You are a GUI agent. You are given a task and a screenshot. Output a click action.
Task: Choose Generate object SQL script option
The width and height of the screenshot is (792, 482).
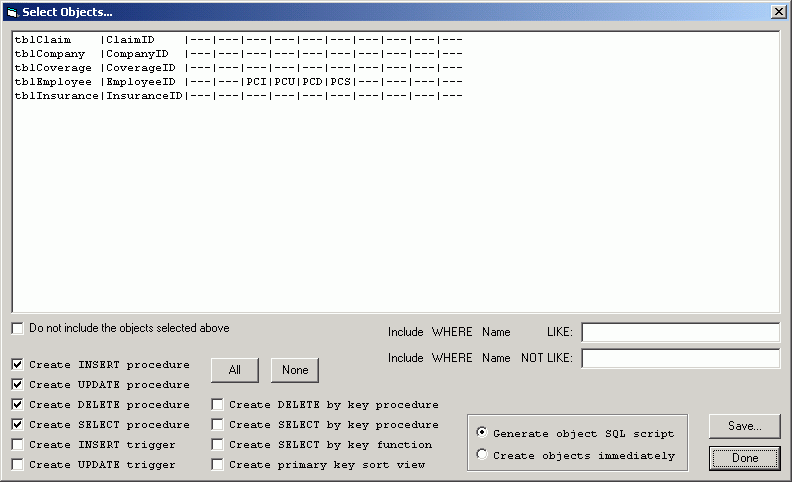[483, 433]
